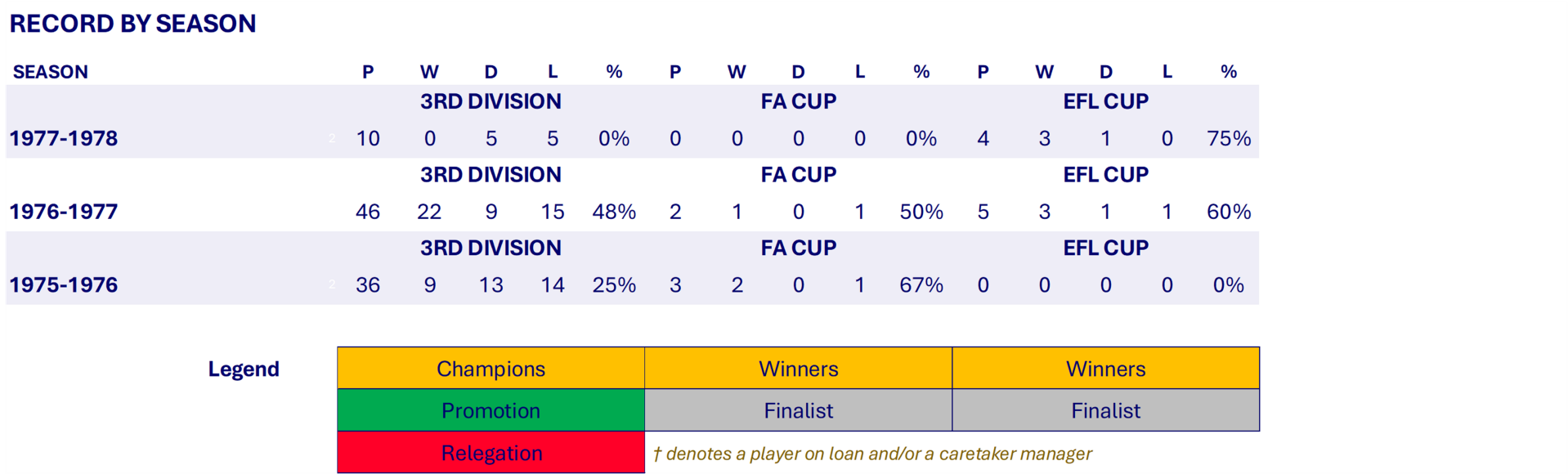Click the Legend label
Image resolution: width=1568 pixels, height=474 pixels.
click(244, 369)
